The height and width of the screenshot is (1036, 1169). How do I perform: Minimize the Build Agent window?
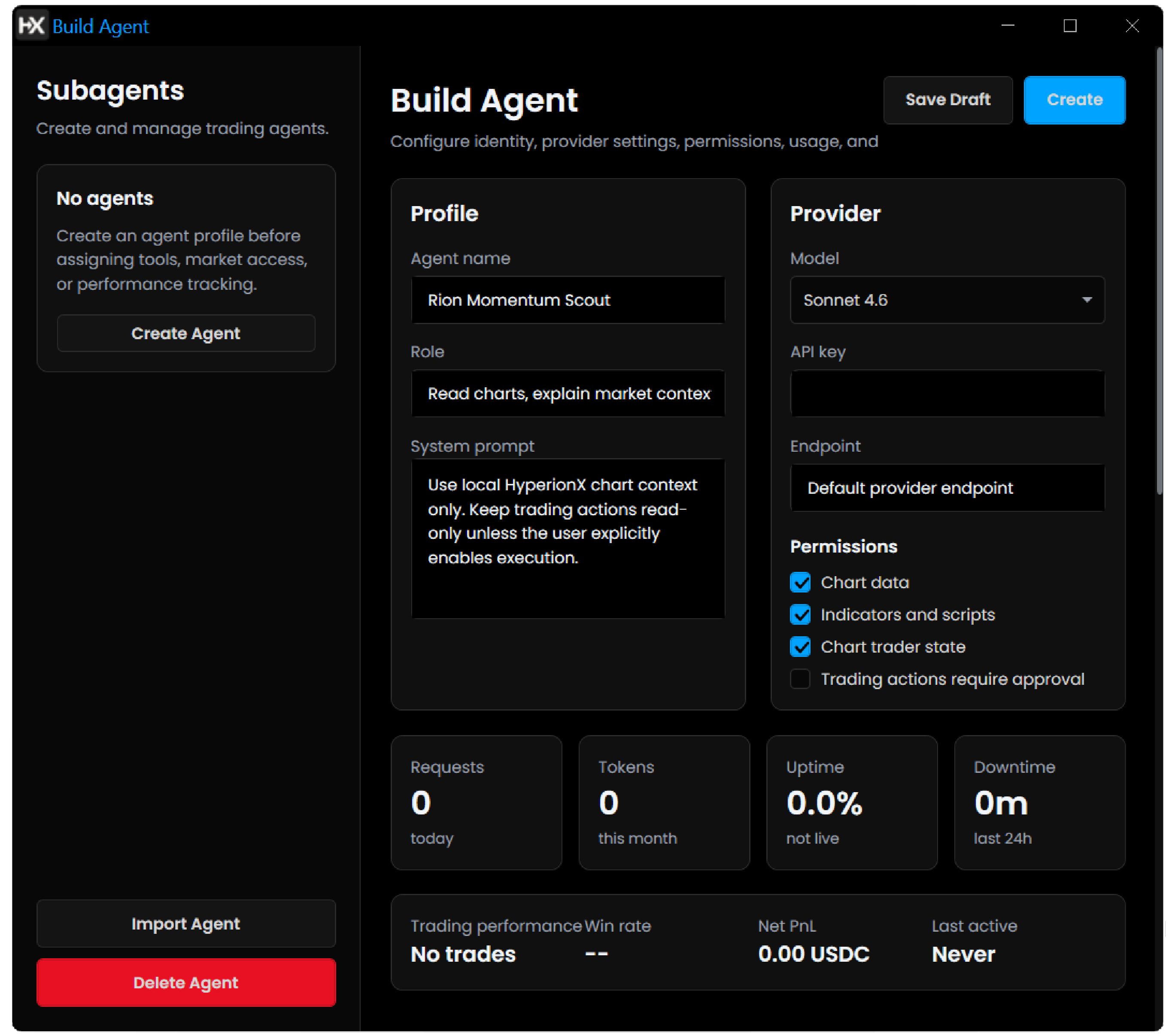(1008, 26)
